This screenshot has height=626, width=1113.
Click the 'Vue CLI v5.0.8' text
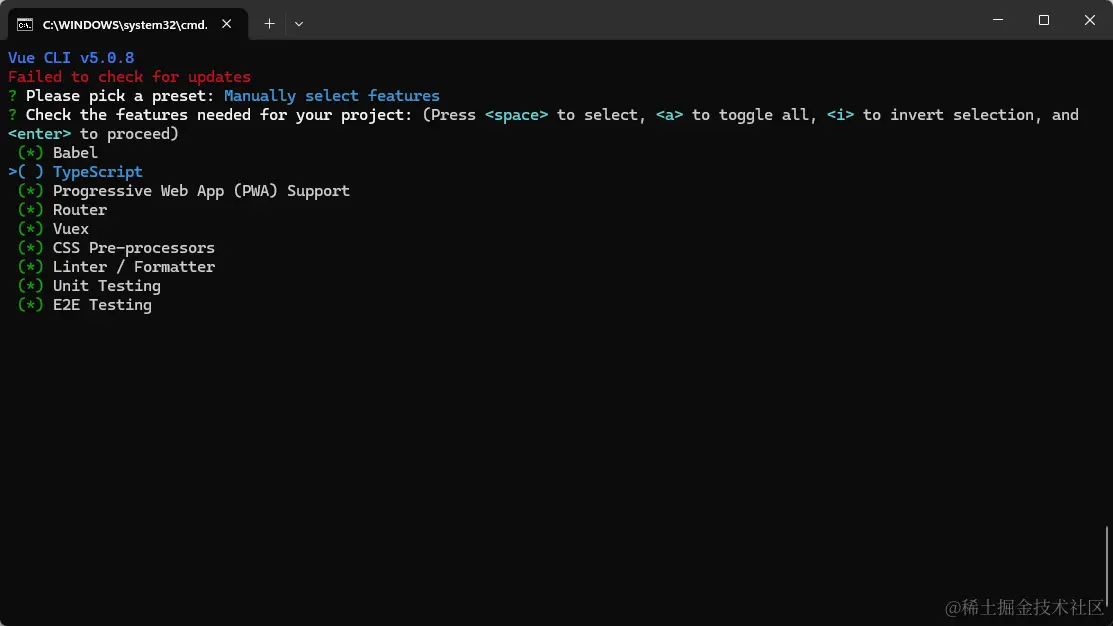(71, 57)
